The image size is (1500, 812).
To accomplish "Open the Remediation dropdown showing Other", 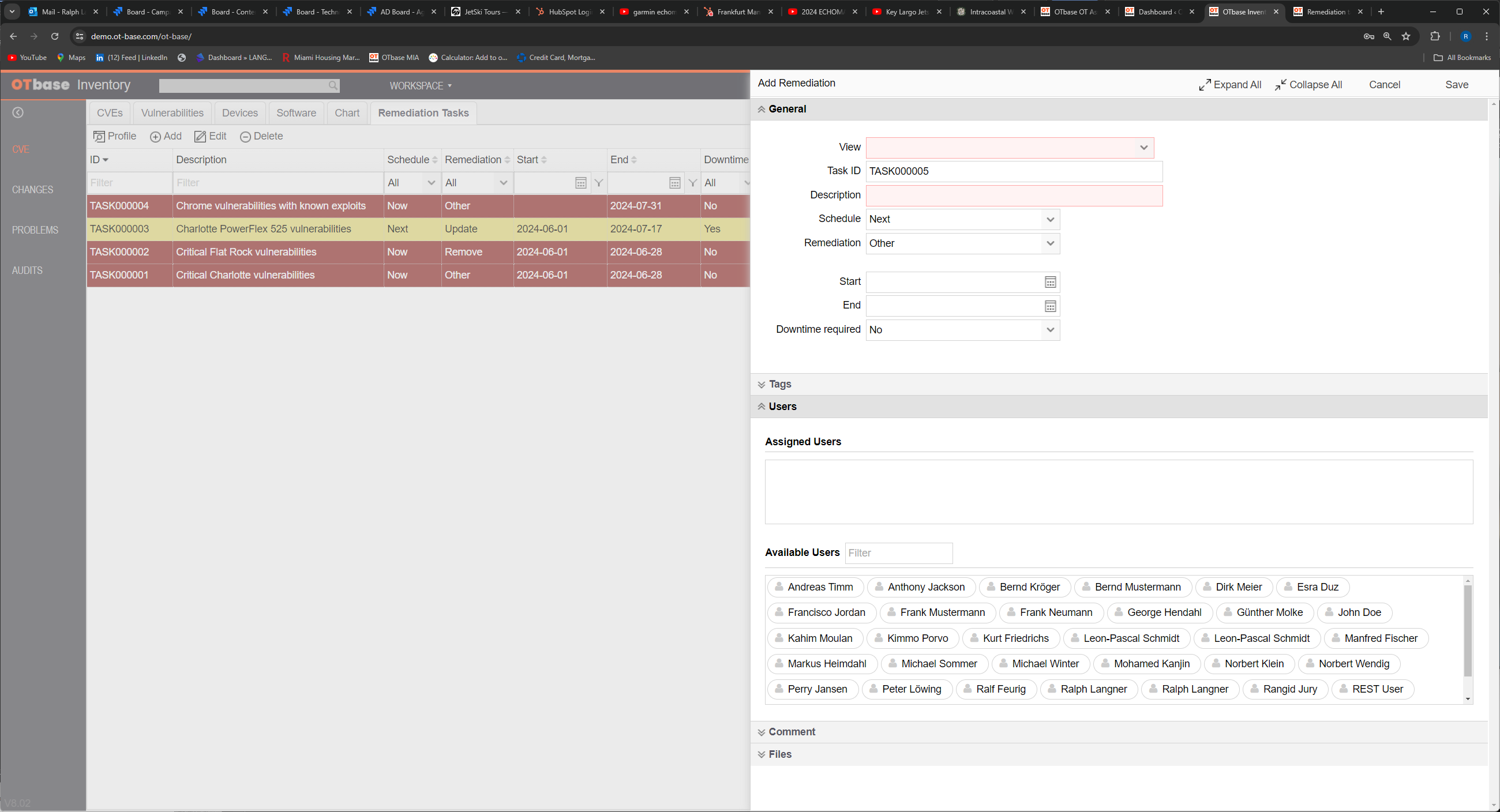I will [x=962, y=243].
